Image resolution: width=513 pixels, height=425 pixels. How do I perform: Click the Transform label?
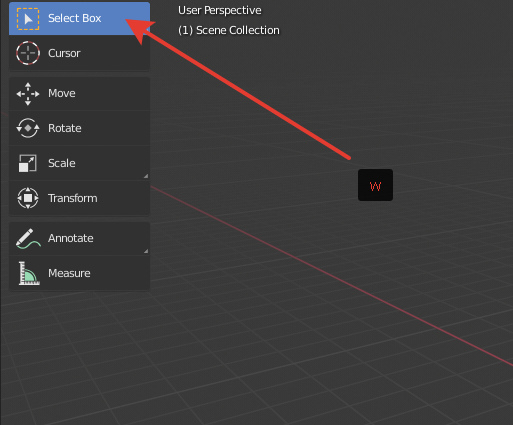click(73, 198)
